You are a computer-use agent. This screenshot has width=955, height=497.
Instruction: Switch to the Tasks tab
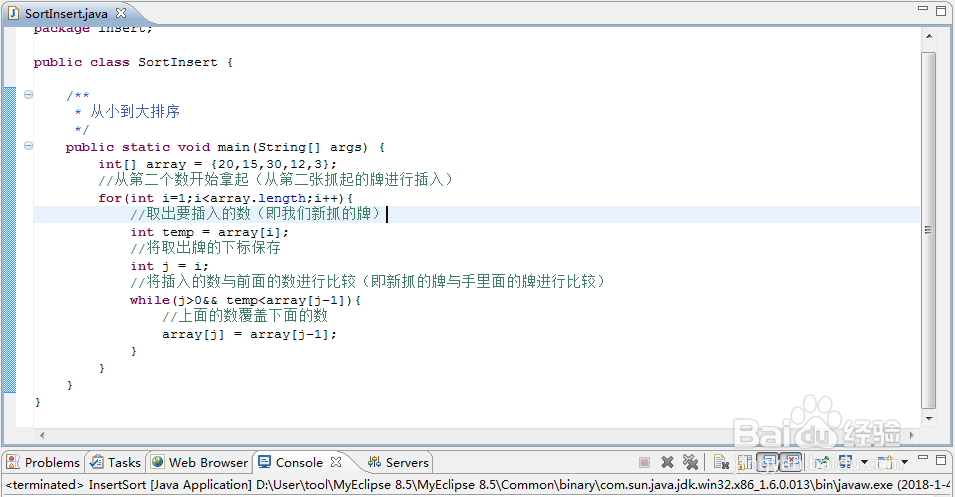pos(116,462)
